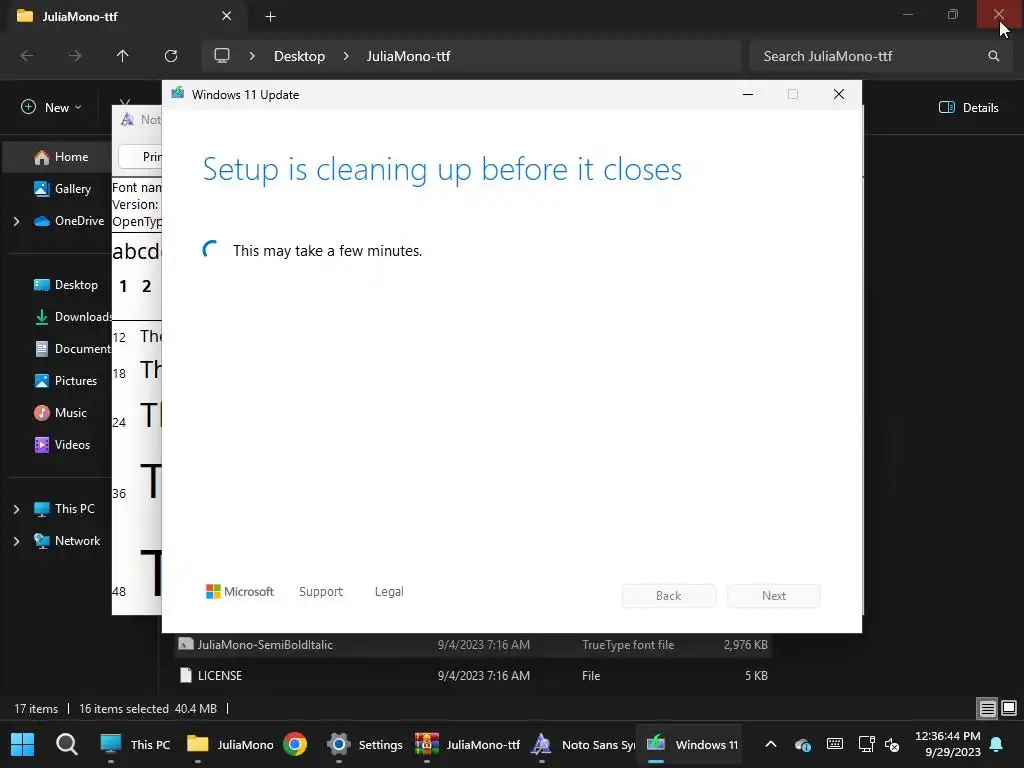Click the OneDrive tray icon
The height and width of the screenshot is (768, 1024).
[803, 744]
